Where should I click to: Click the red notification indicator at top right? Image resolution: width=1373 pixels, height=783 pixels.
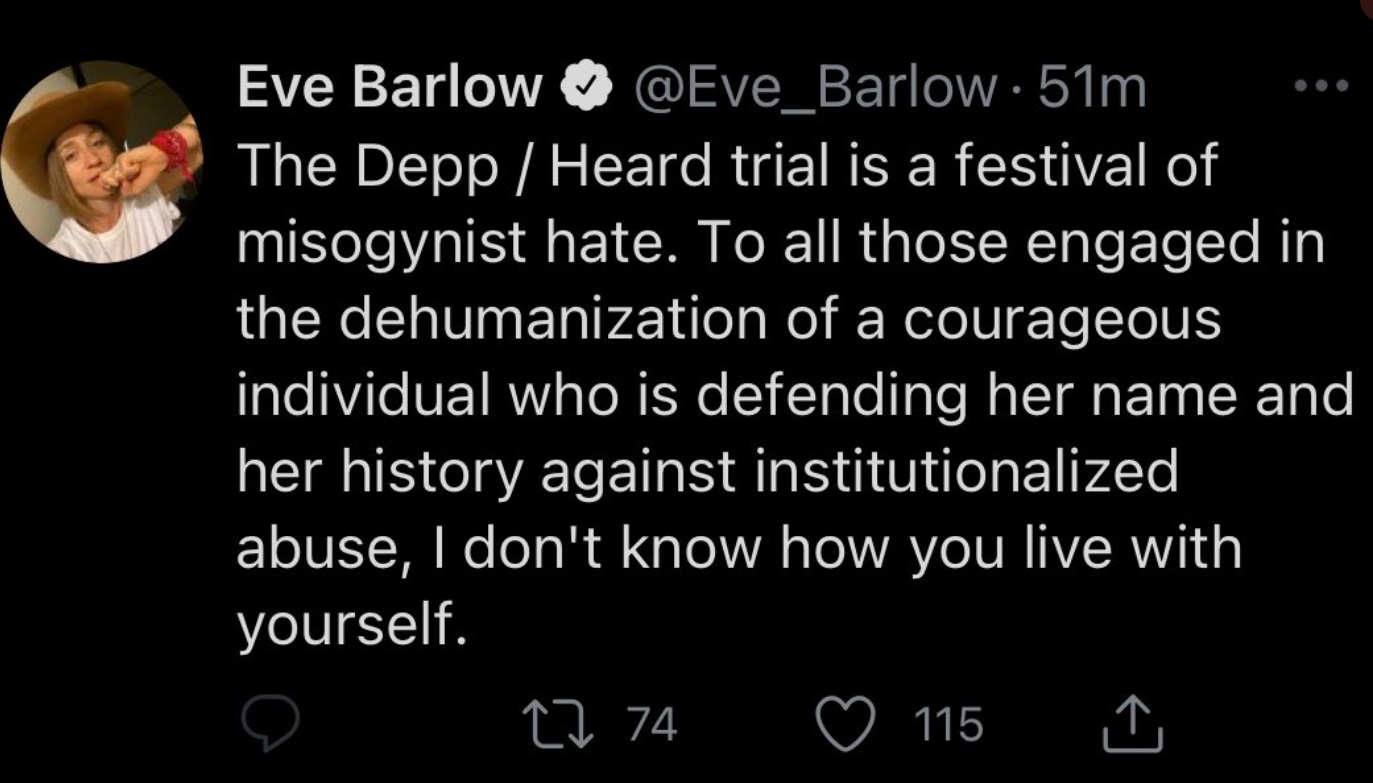click(x=1366, y=8)
